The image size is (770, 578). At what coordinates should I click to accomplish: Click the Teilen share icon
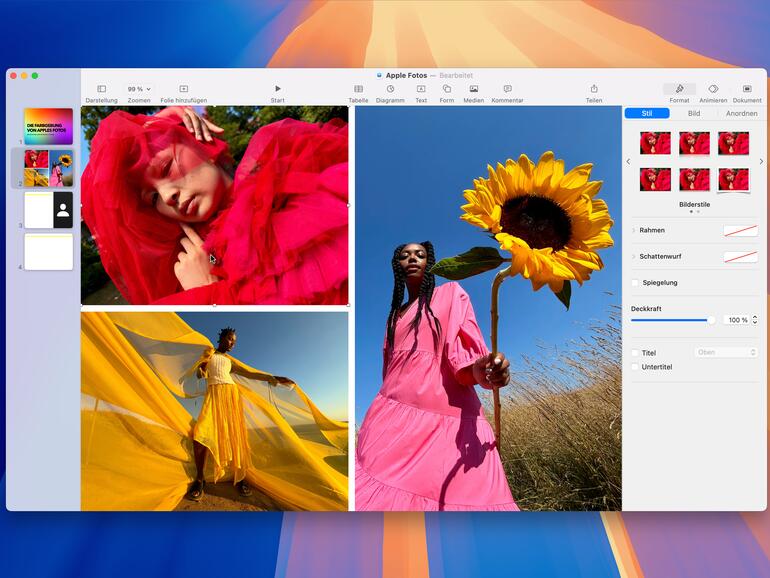(594, 89)
